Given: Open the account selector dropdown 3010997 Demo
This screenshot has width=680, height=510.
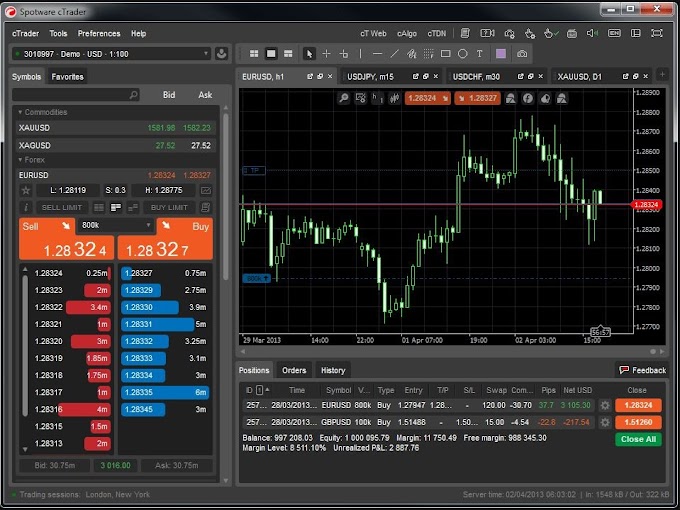Looking at the screenshot, I should tap(111, 54).
